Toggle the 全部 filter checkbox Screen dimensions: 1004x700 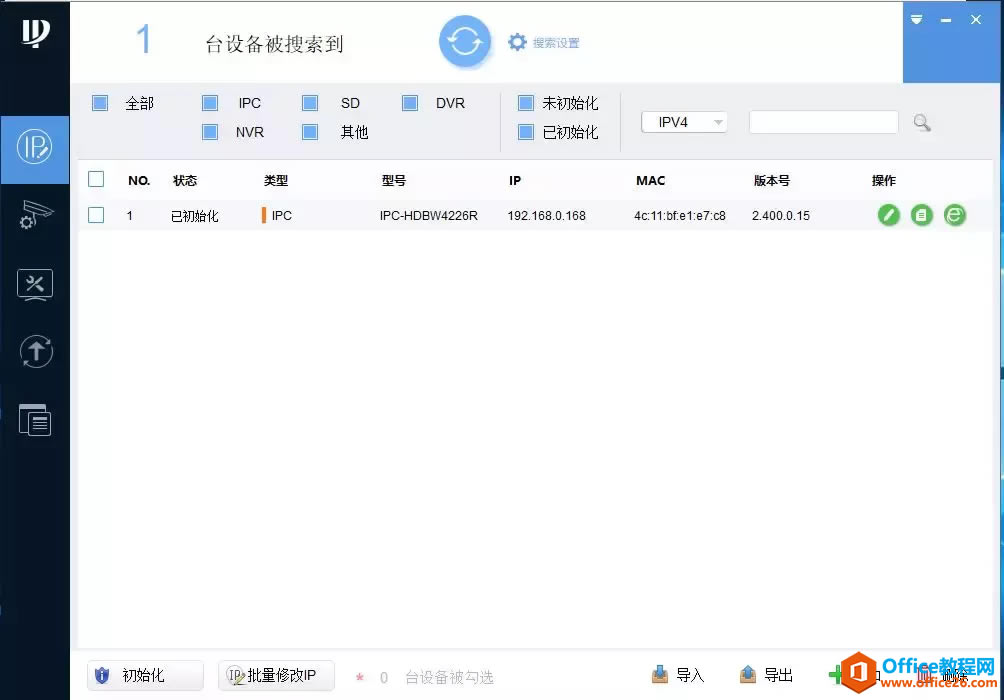click(x=100, y=103)
